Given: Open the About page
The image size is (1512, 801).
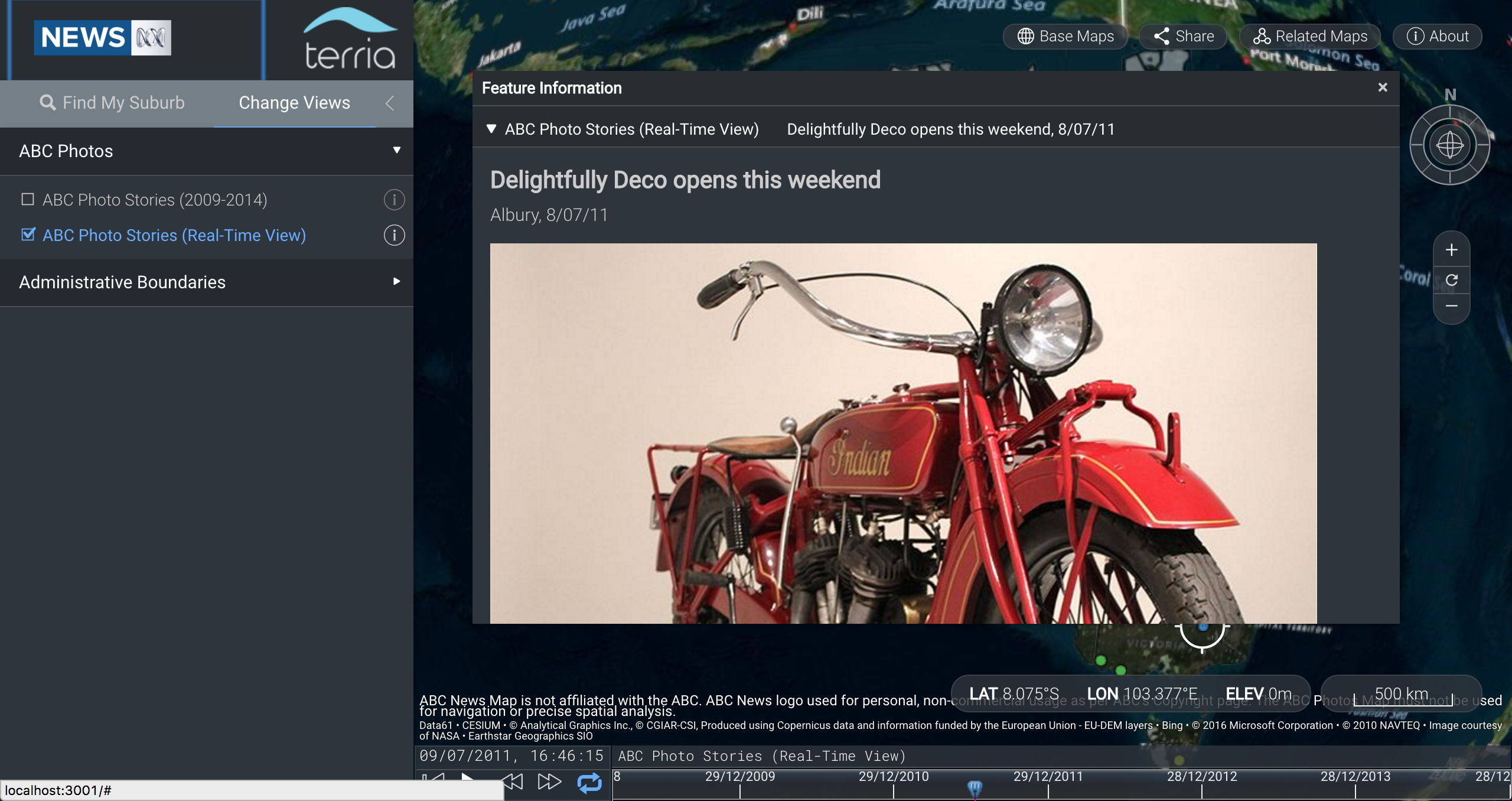Looking at the screenshot, I should point(1437,37).
